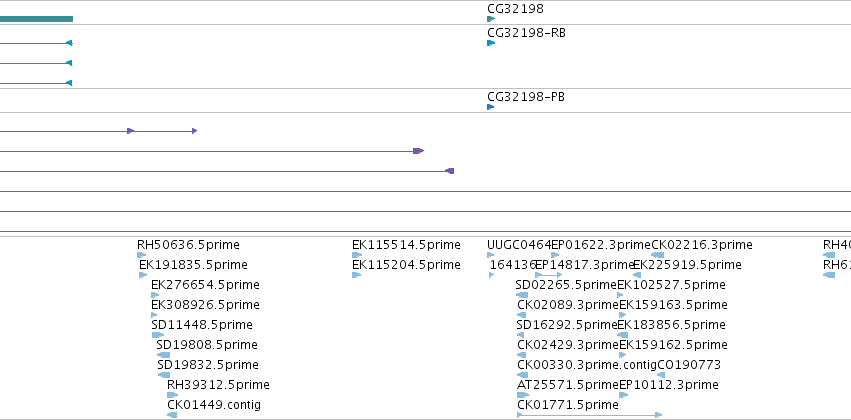Select the SD11448.5prime EST glyph
The image size is (851, 420).
click(x=157, y=335)
